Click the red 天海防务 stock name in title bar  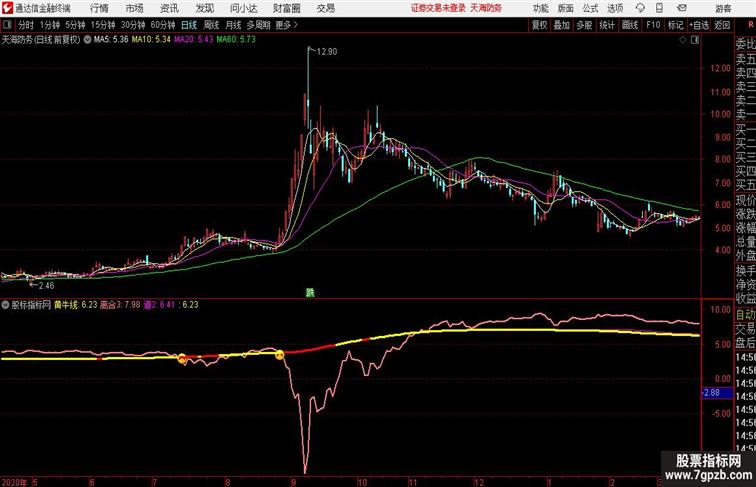click(486, 8)
